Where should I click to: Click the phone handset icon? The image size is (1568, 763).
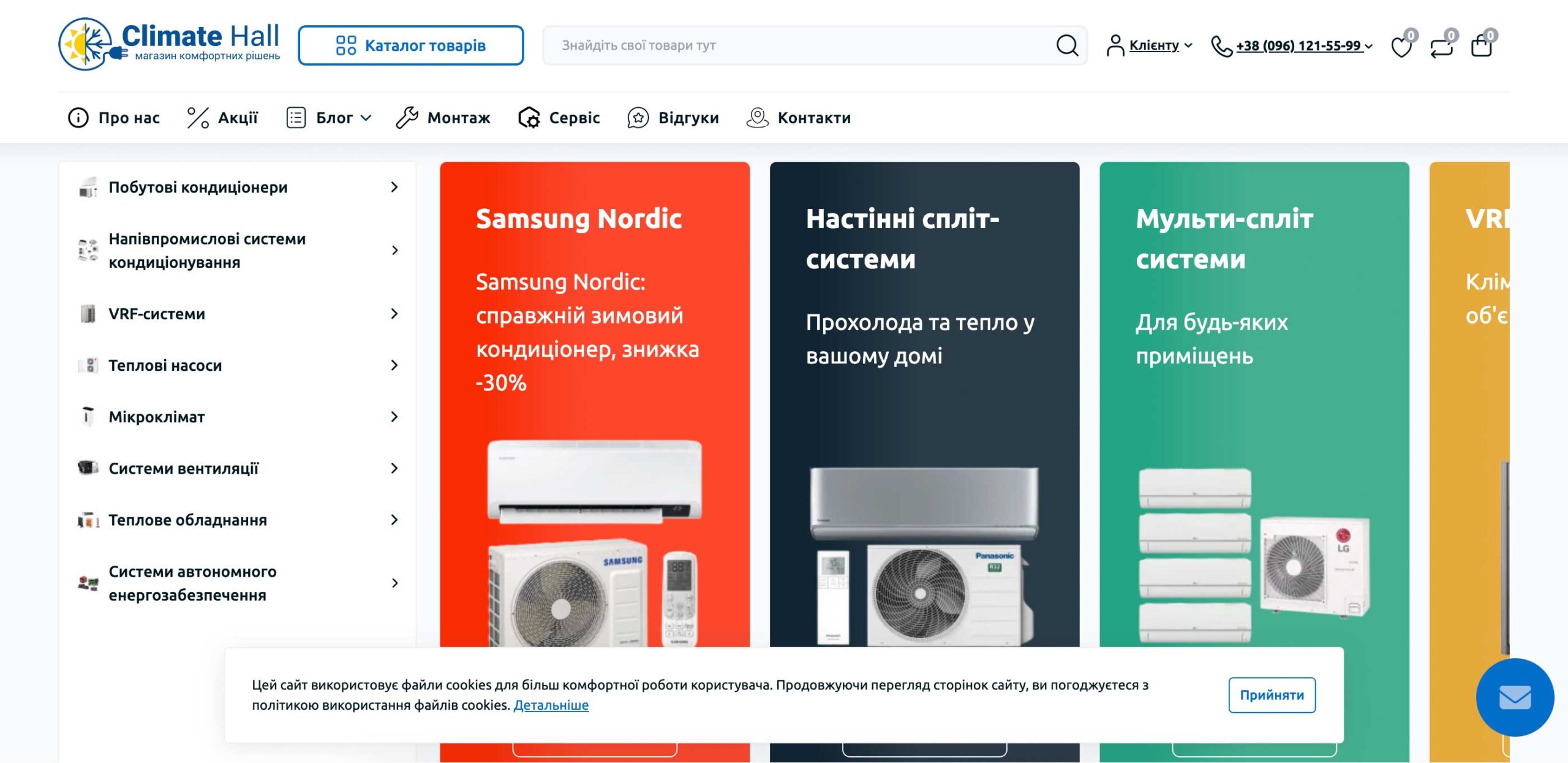[x=1221, y=46]
